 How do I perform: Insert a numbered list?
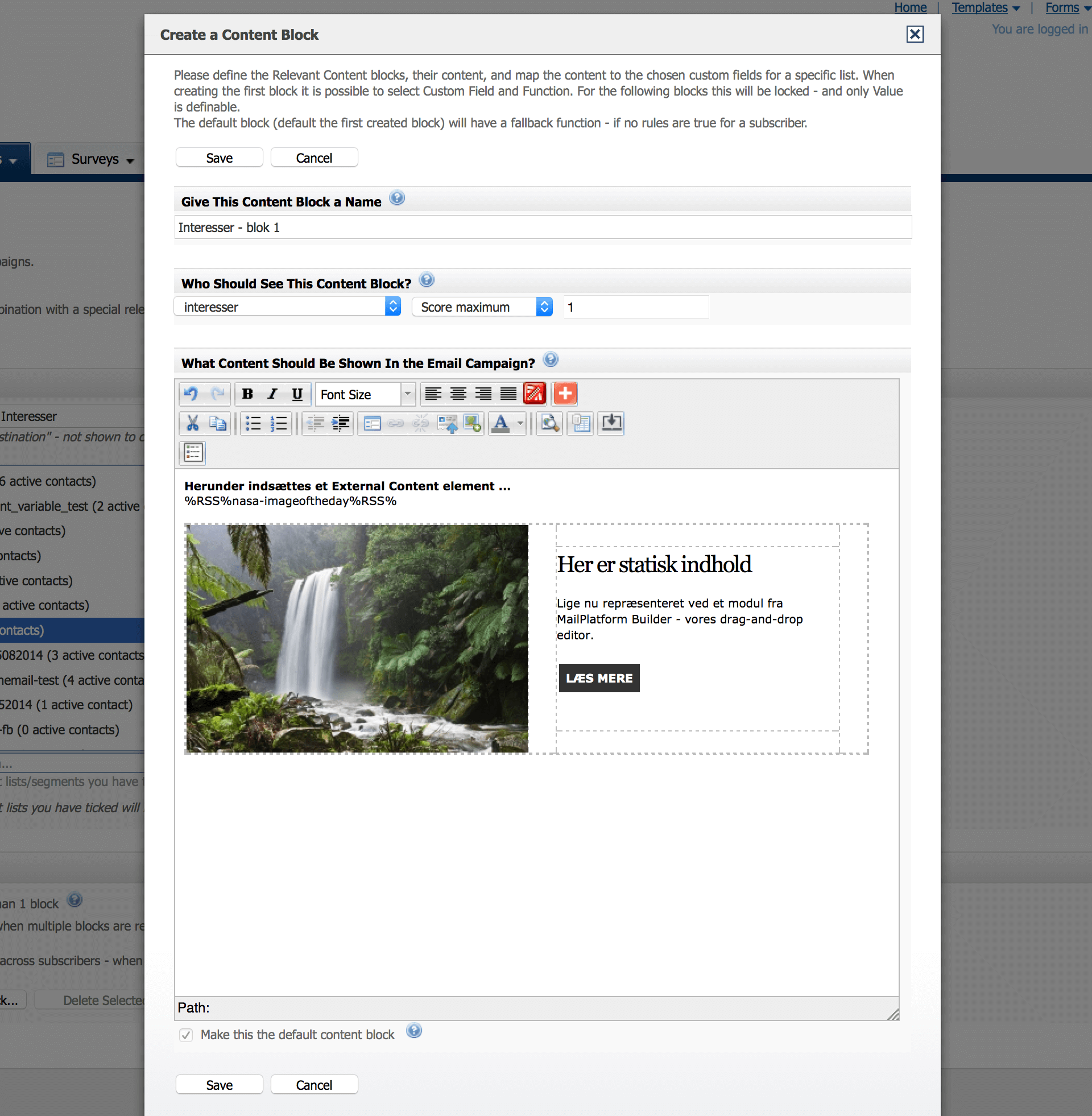(x=279, y=424)
